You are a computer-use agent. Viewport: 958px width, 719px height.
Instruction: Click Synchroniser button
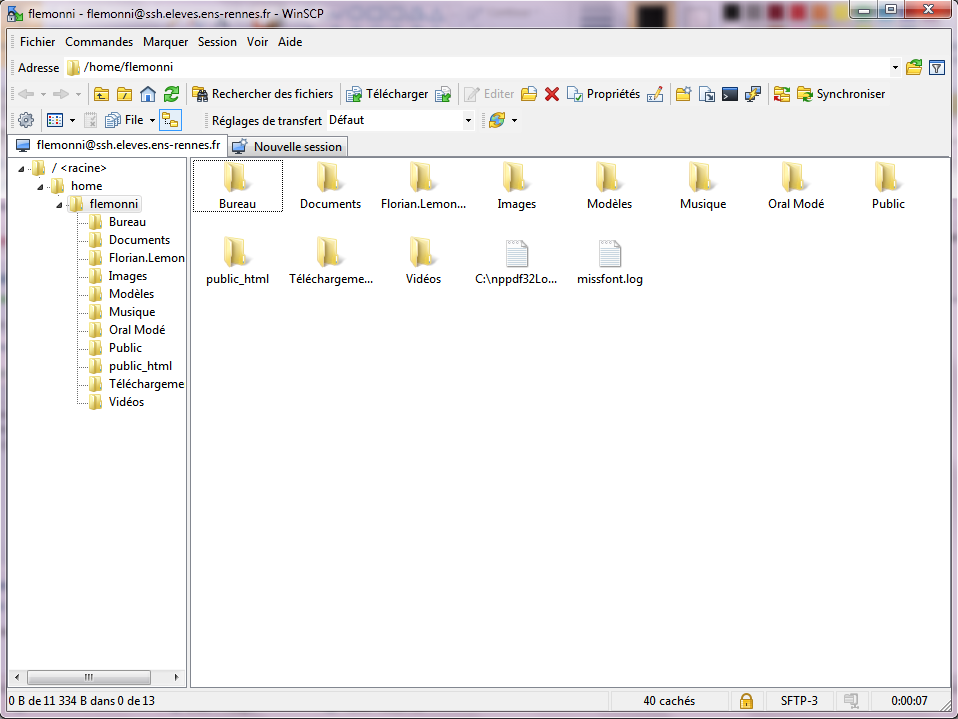click(x=841, y=94)
